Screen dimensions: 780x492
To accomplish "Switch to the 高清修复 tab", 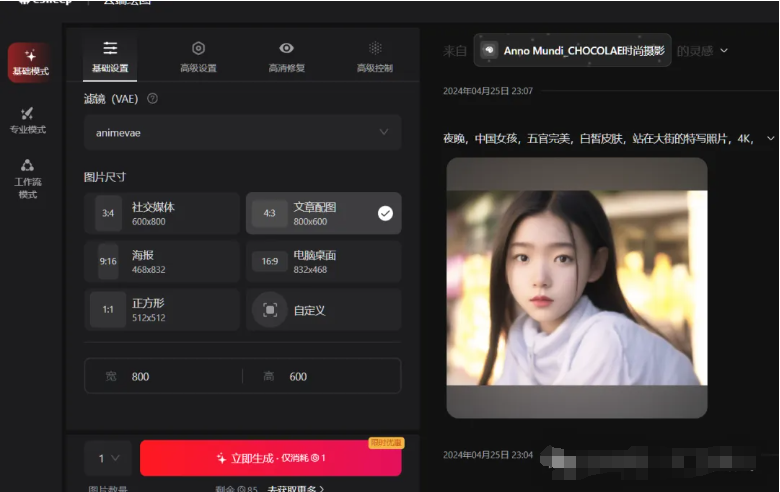I will (x=286, y=57).
